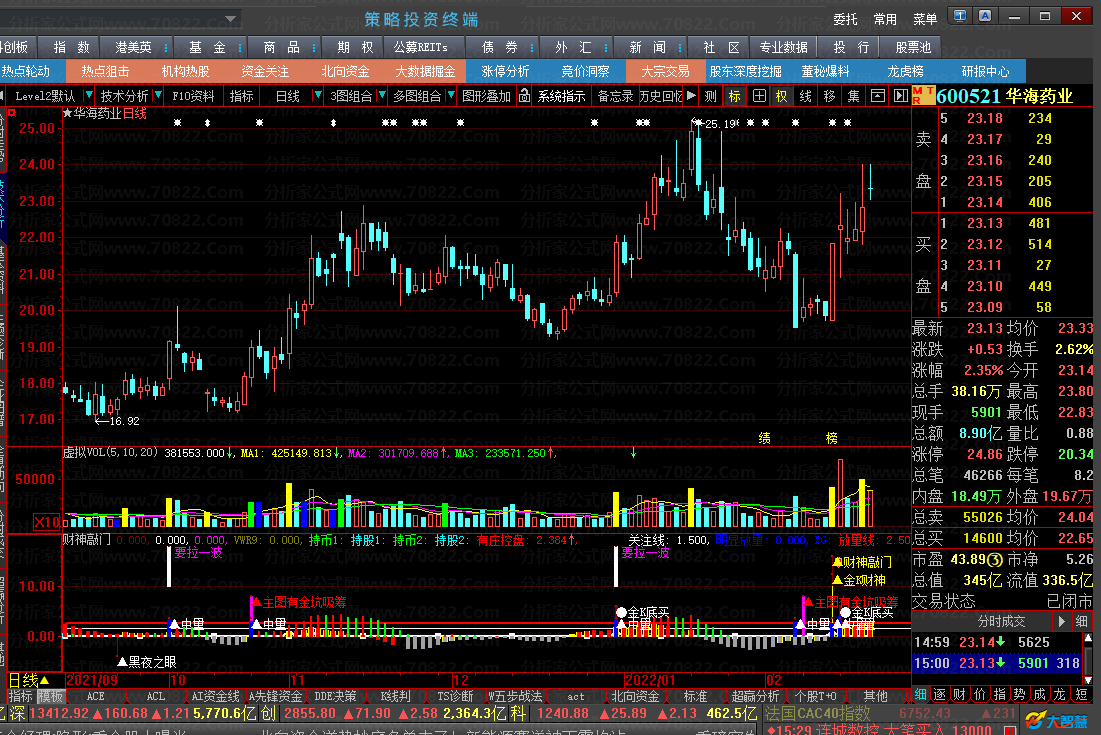Click the F10资料 button

(x=193, y=96)
